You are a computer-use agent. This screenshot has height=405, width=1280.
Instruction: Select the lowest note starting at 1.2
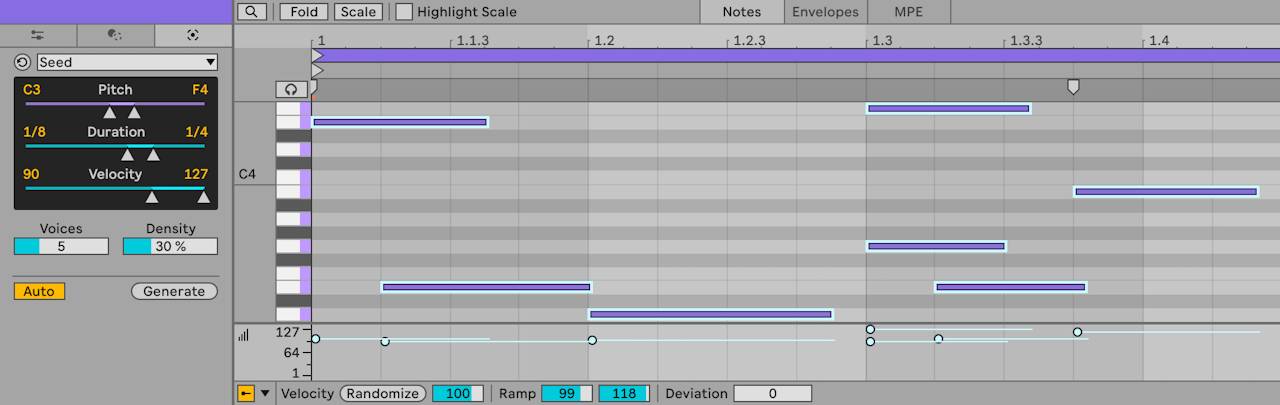click(x=711, y=314)
